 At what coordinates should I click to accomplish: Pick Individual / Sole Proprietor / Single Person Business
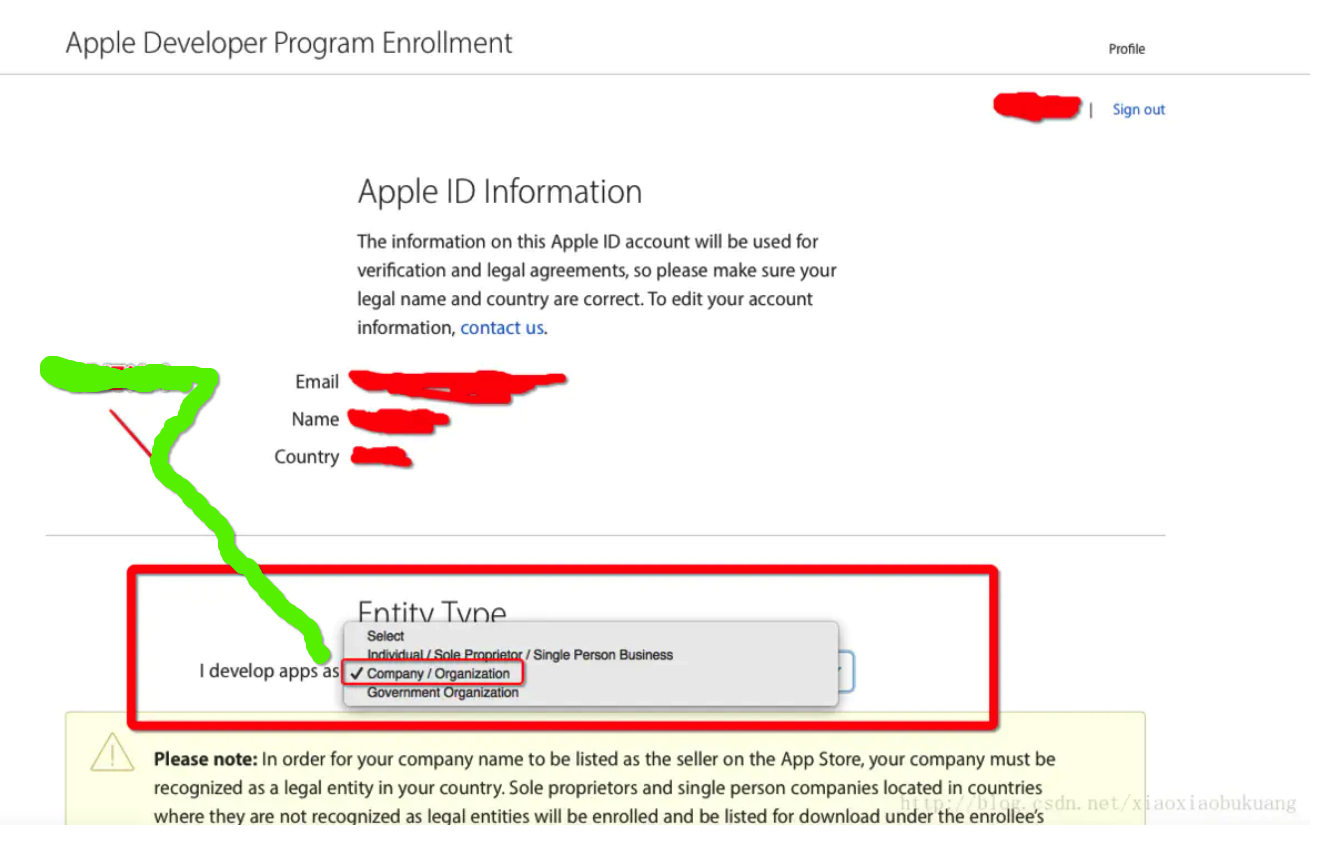[x=520, y=655]
